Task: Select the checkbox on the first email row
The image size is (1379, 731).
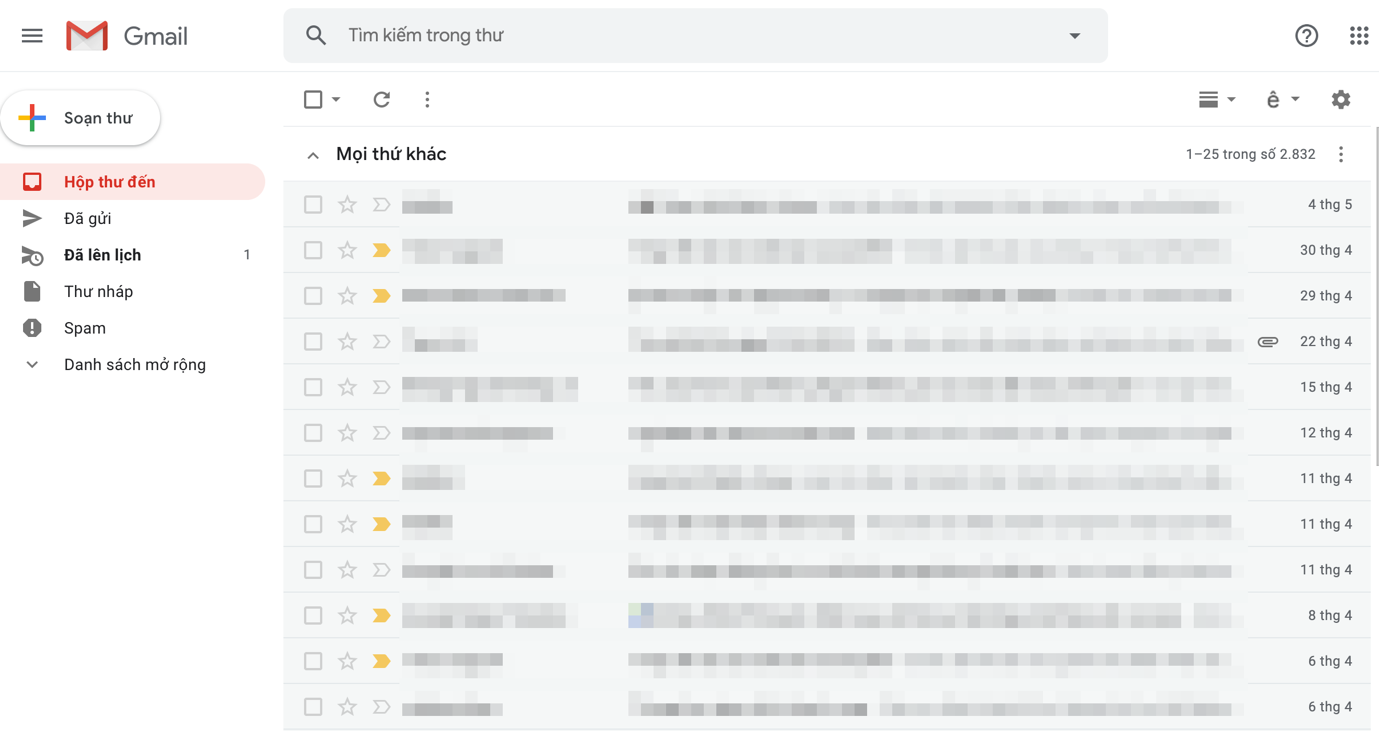Action: (x=313, y=204)
